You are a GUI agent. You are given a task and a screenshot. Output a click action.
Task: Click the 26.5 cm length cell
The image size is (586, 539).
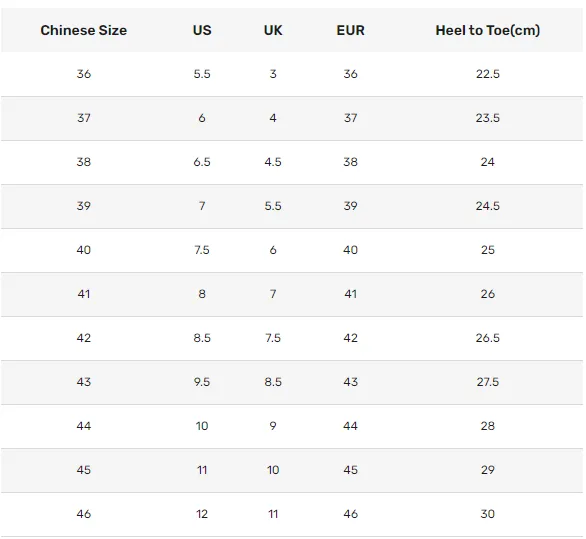click(x=488, y=338)
